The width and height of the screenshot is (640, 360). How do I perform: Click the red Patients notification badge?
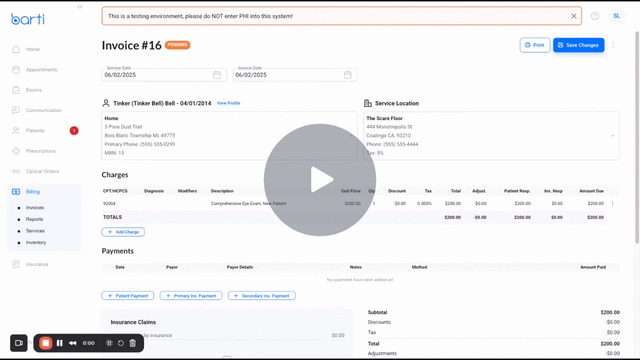click(74, 131)
